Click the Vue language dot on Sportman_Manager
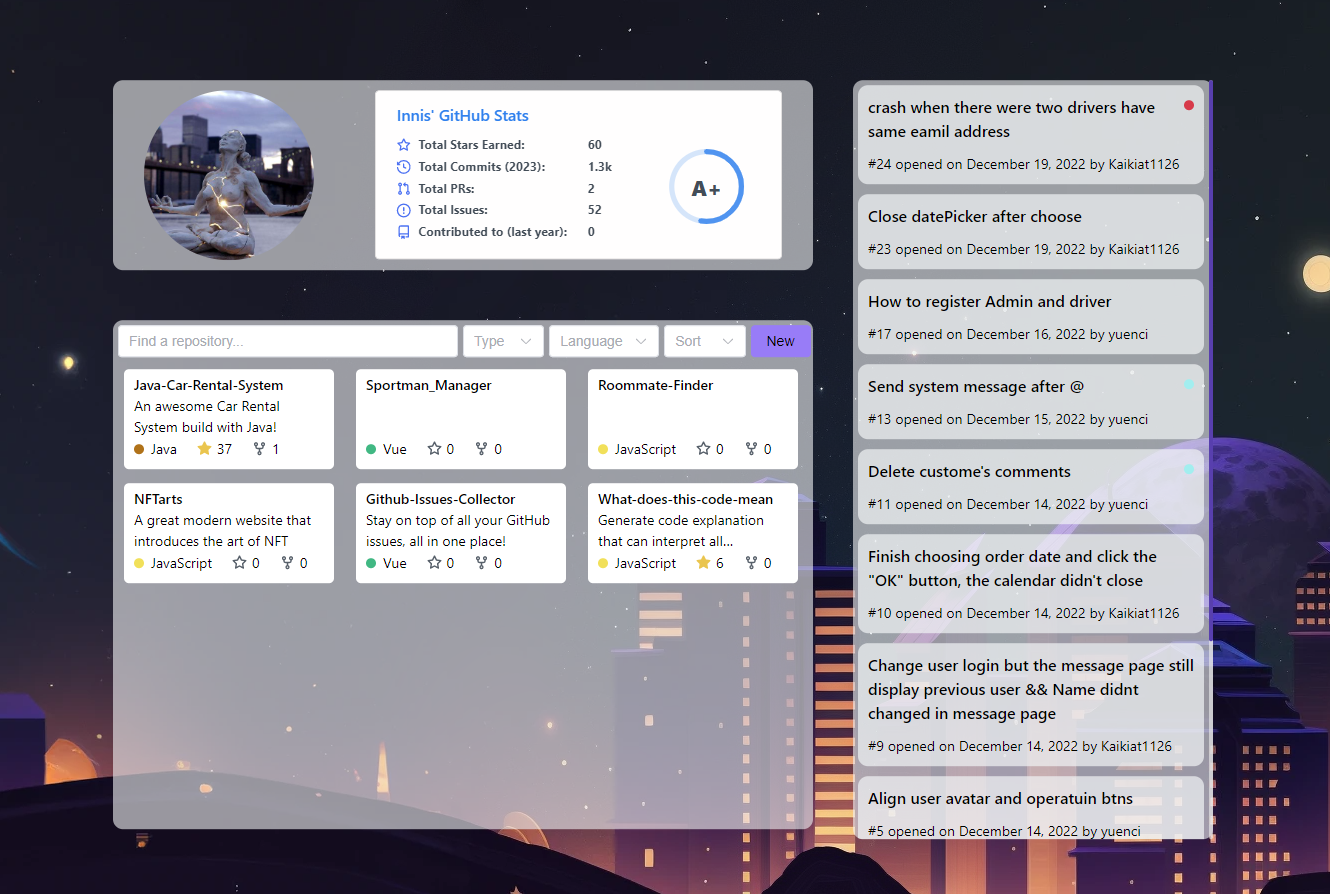 click(371, 449)
